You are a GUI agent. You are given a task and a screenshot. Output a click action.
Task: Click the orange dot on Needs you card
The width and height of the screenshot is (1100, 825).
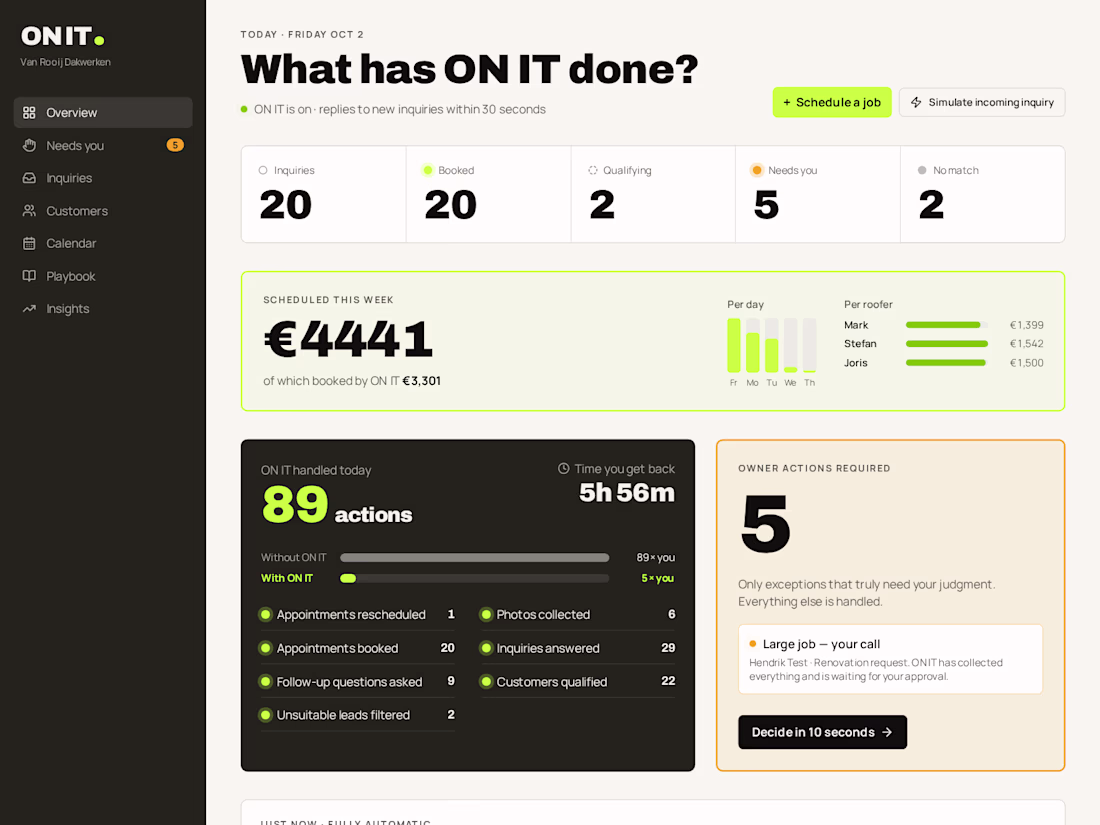[756, 170]
